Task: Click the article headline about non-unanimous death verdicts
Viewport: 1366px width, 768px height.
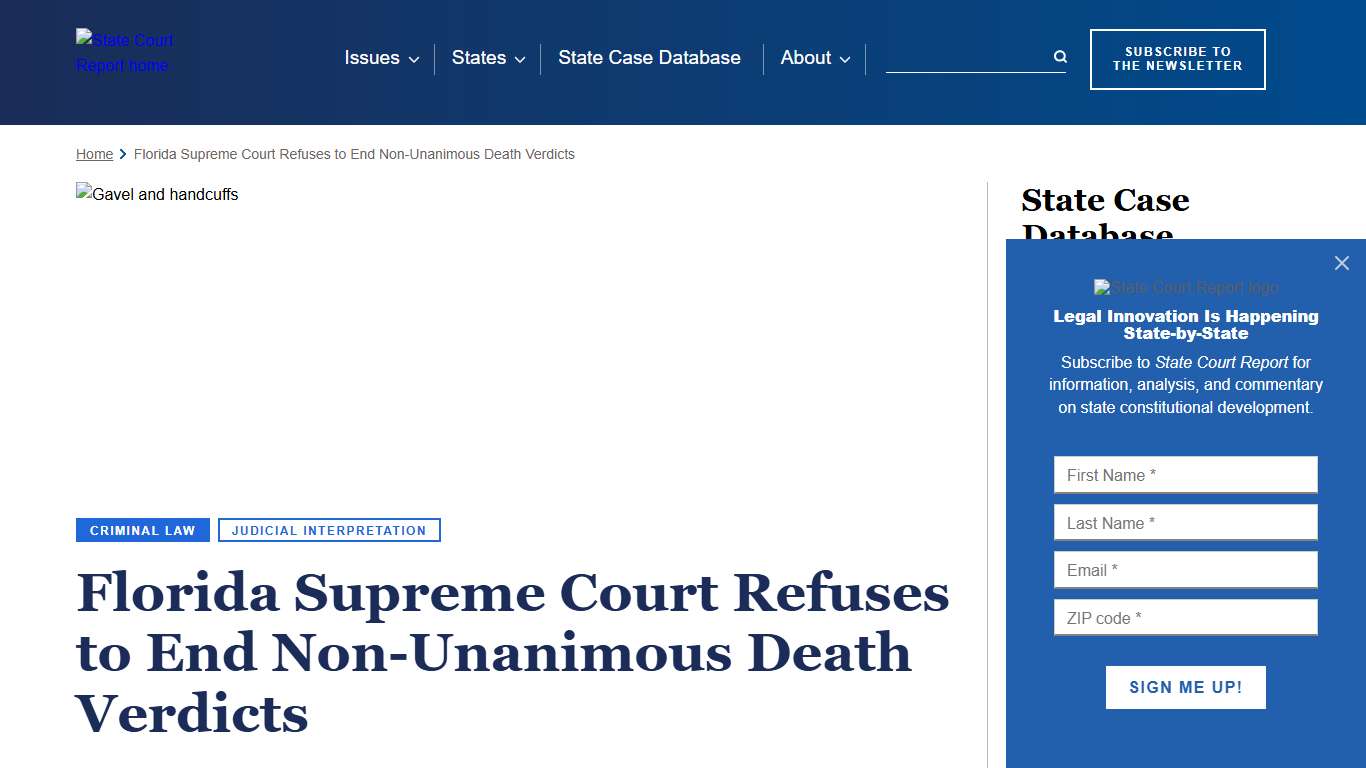Action: pos(512,655)
